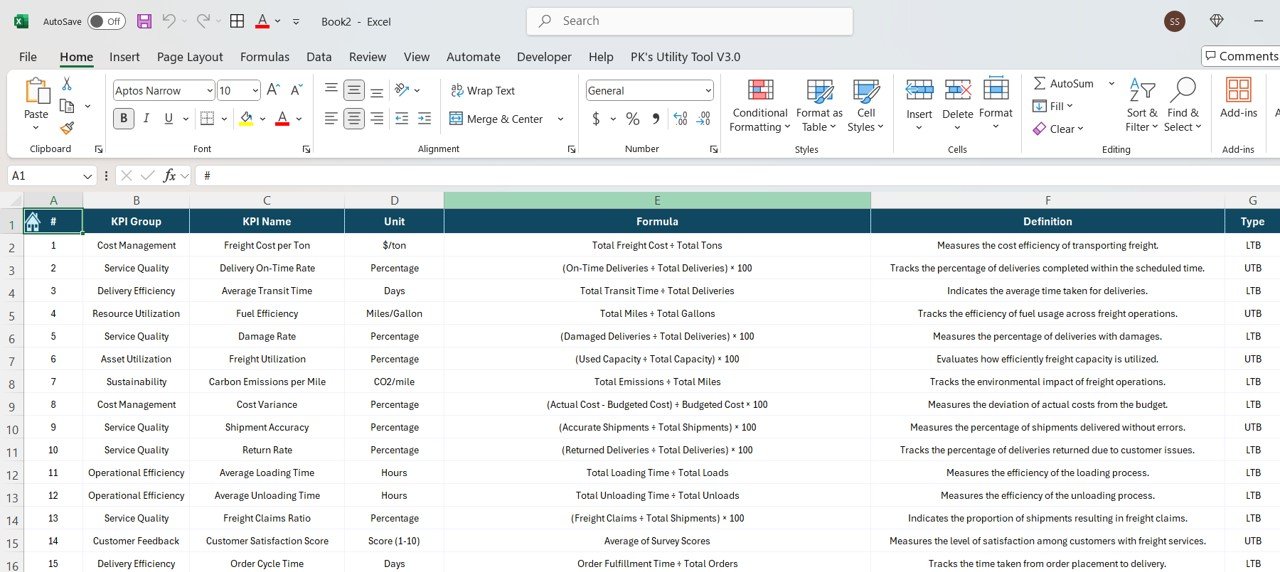1280x572 pixels.
Task: Click the Increase Indent icon
Action: coord(425,118)
